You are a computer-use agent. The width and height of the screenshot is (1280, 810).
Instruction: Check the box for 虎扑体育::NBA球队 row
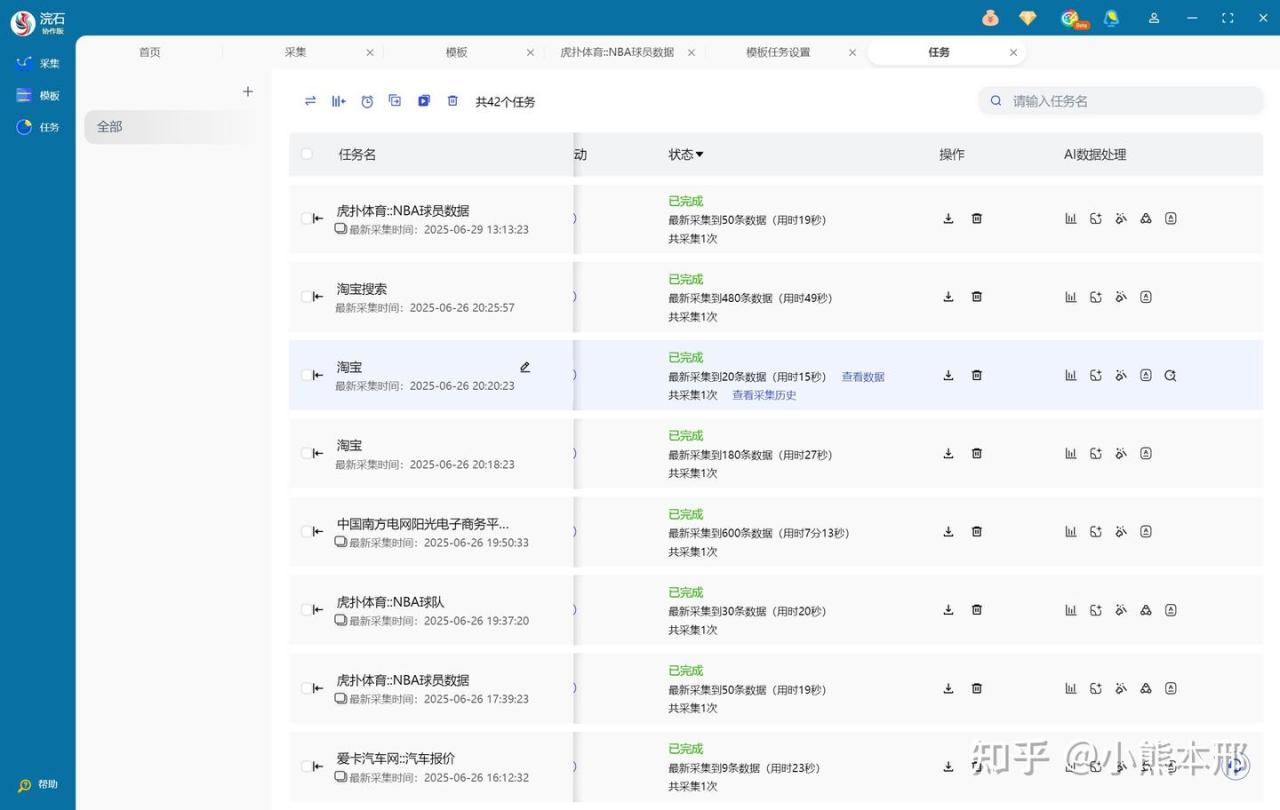(x=307, y=610)
